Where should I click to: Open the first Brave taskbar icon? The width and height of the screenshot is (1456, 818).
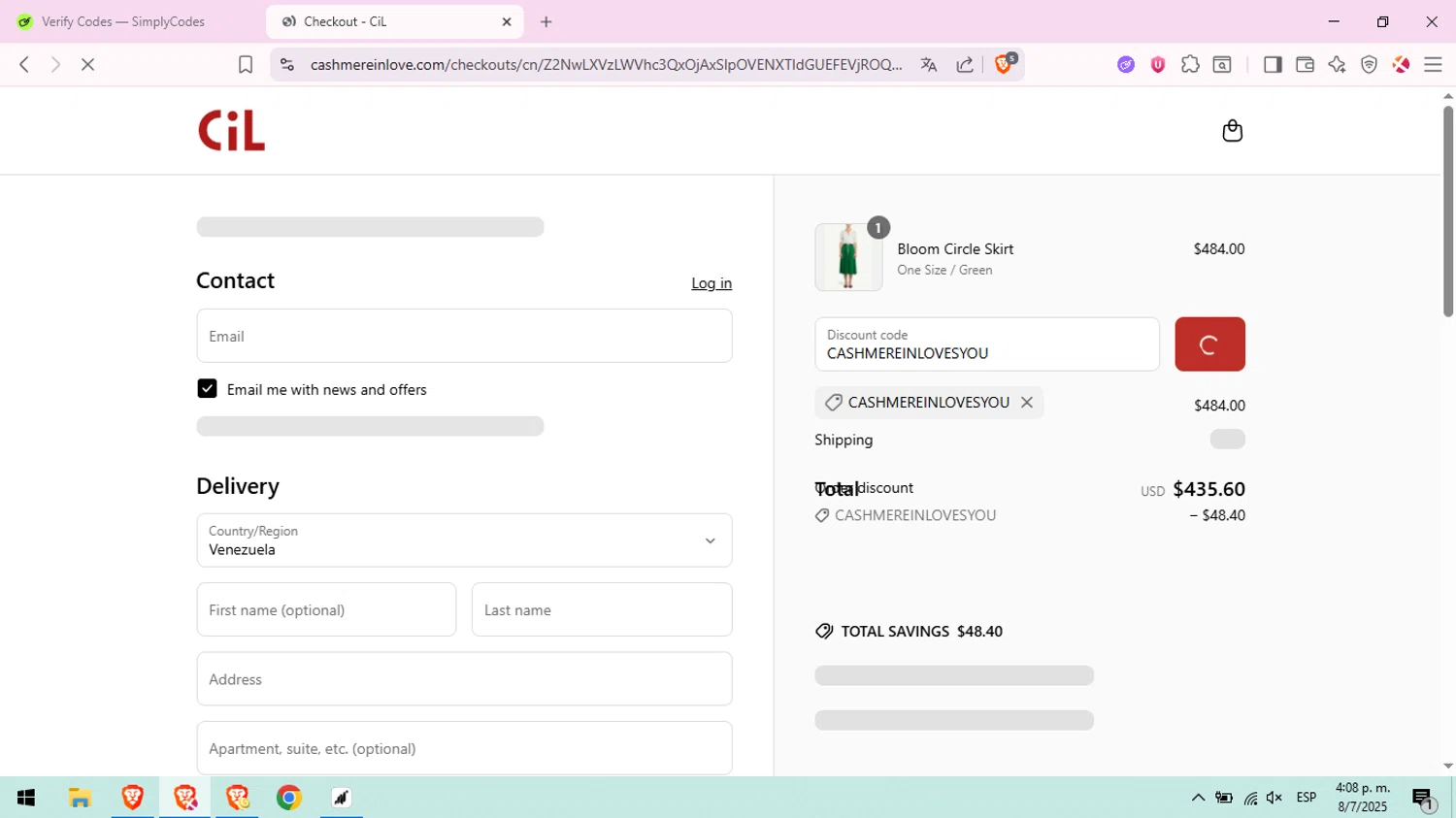133,798
